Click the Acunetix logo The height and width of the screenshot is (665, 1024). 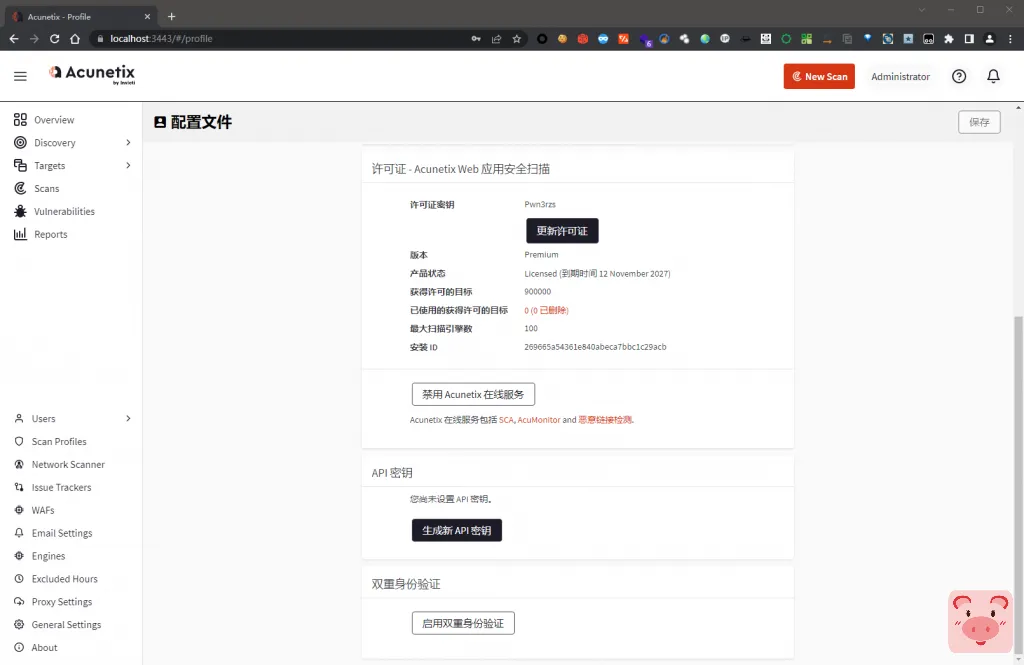click(92, 74)
